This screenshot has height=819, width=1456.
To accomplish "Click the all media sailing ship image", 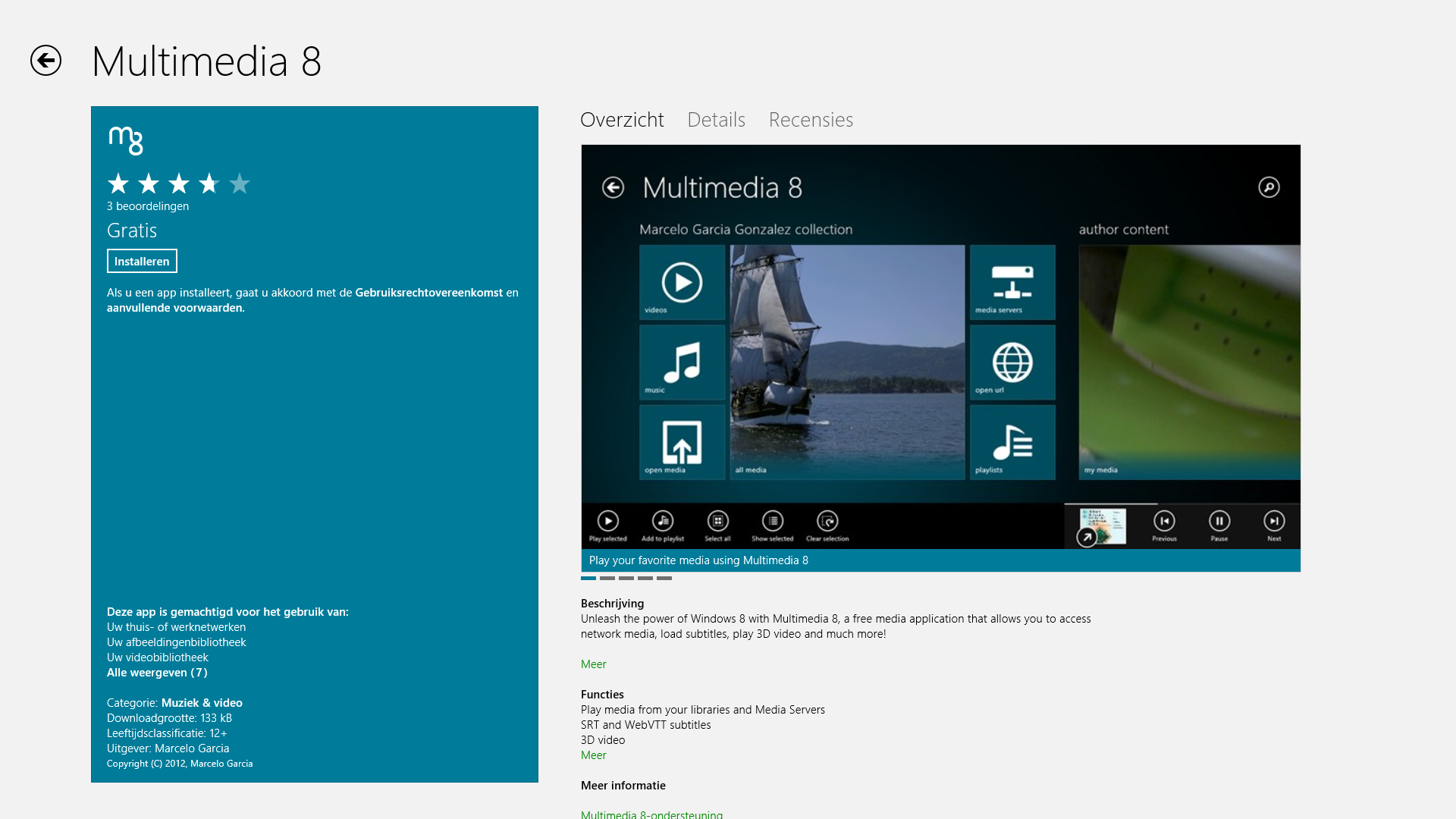I will point(847,362).
